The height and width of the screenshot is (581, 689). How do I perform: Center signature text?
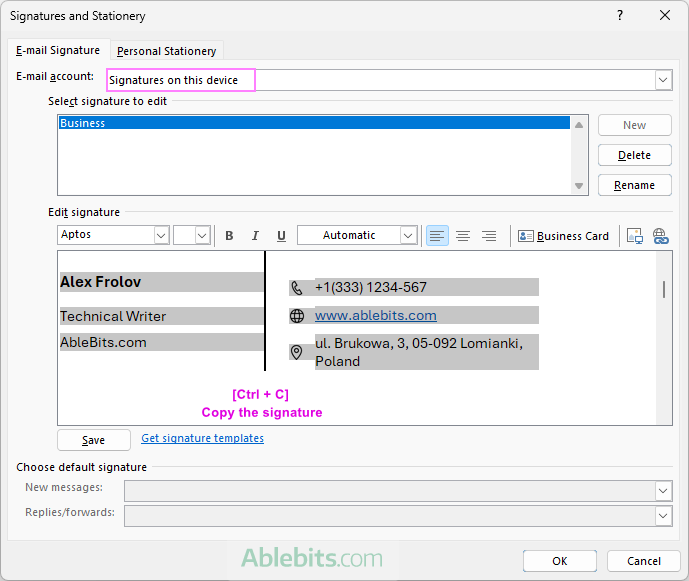coord(463,236)
